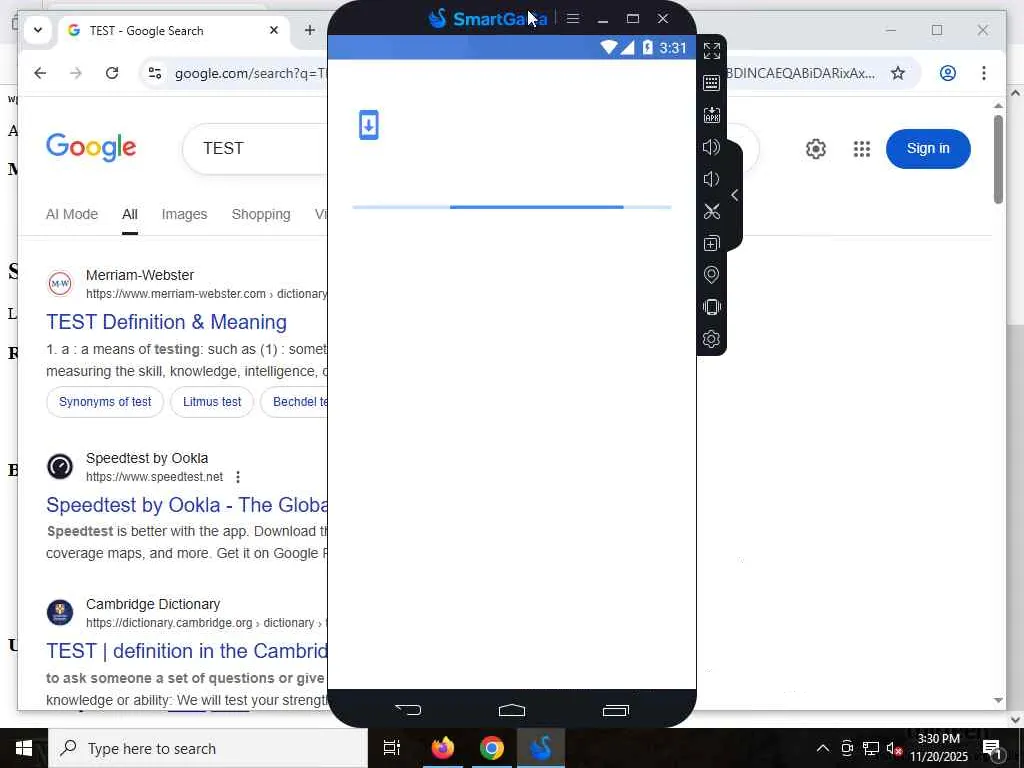Open Chrome profile icon
This screenshot has width=1024, height=768.
tap(948, 73)
